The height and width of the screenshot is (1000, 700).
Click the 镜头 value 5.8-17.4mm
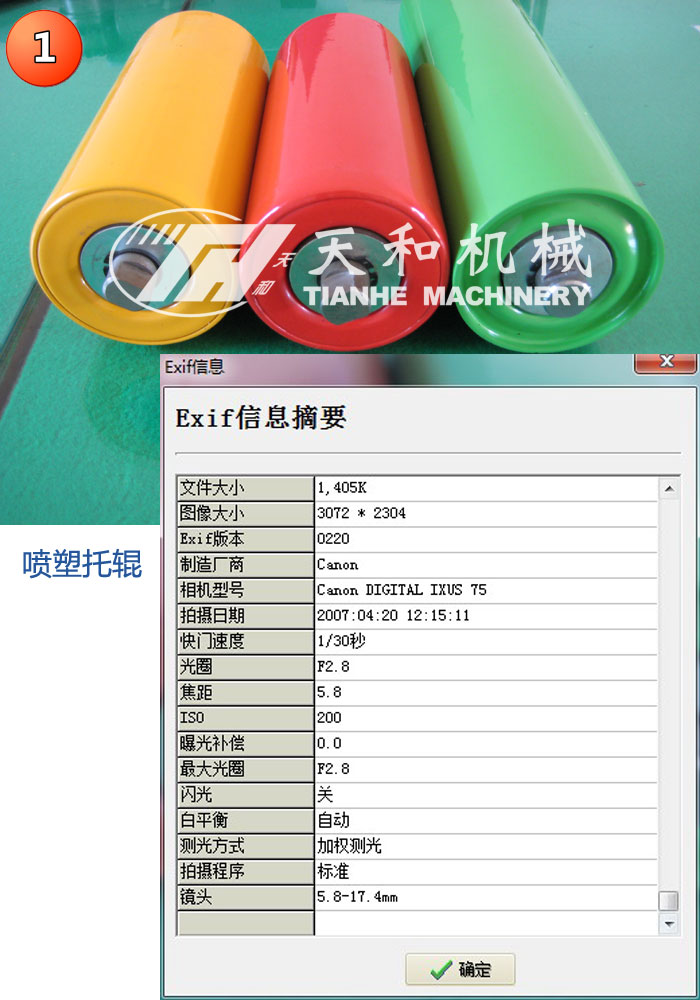pos(357,897)
